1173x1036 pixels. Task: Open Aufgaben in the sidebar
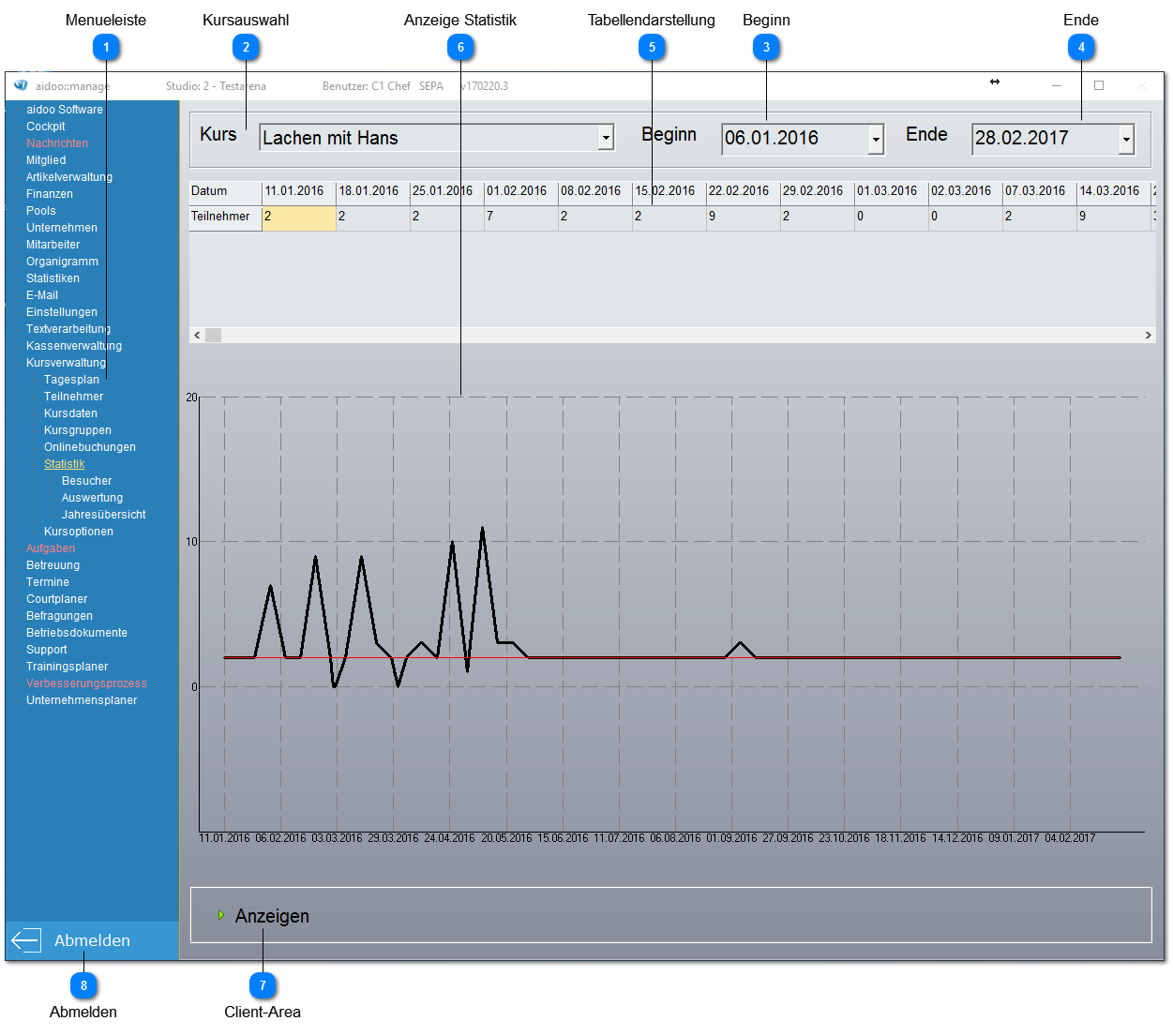coord(51,548)
